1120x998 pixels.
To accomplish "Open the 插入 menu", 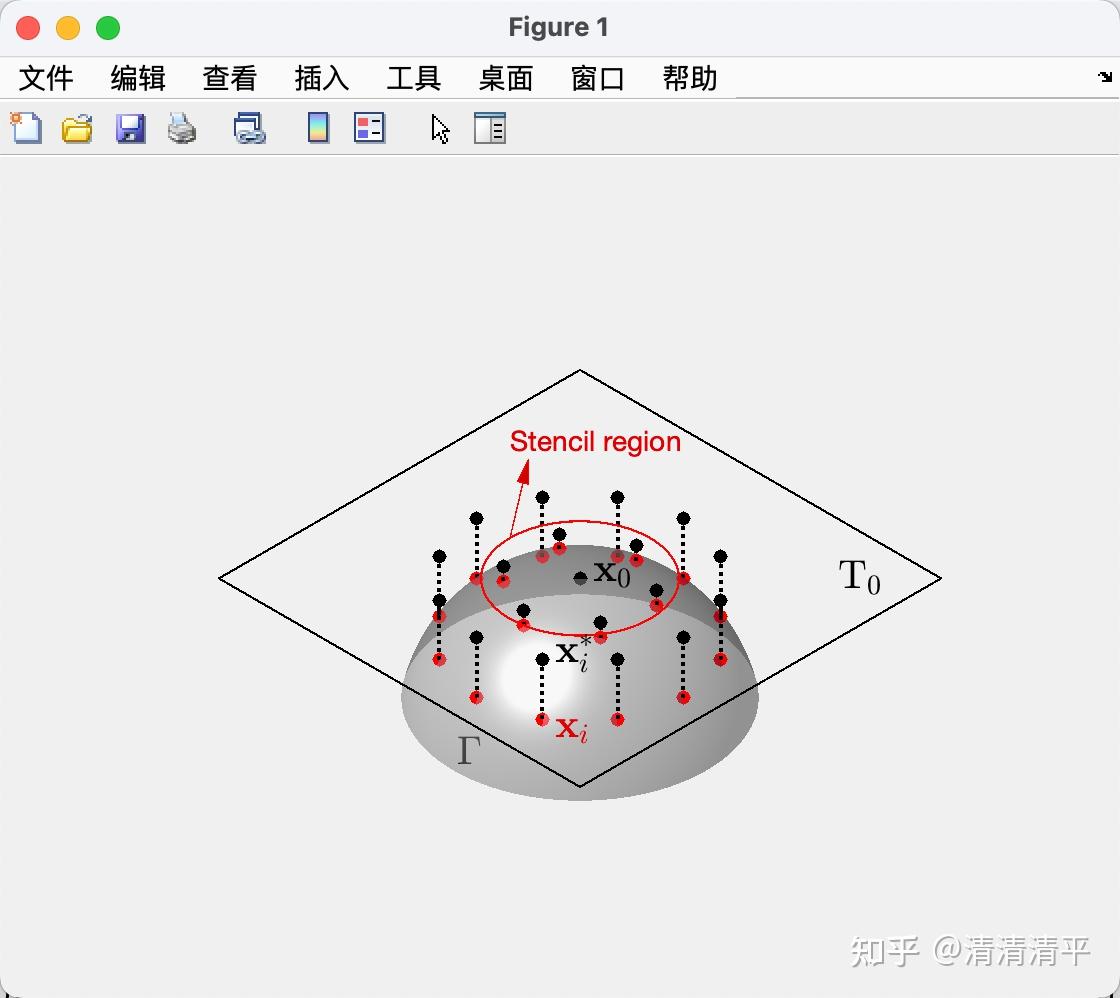I will (x=321, y=78).
